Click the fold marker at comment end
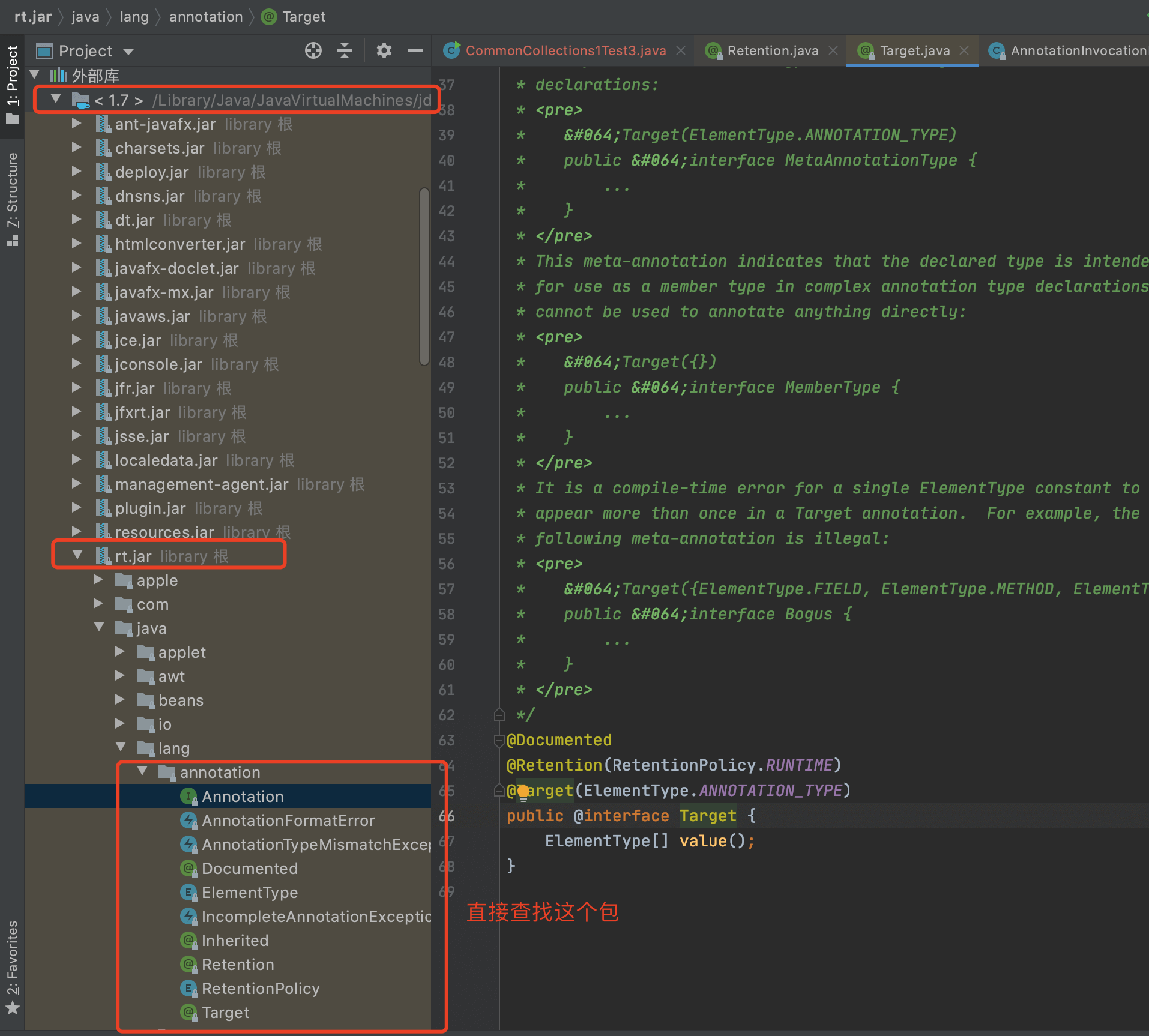 [499, 715]
